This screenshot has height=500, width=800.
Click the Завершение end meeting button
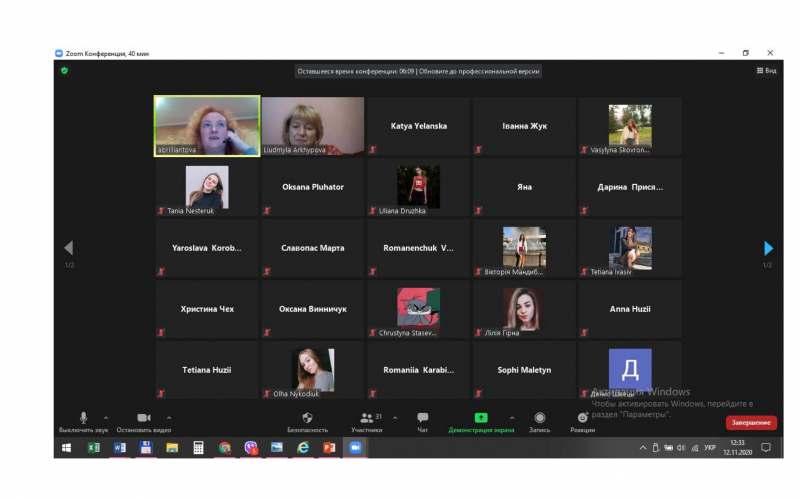coord(750,423)
